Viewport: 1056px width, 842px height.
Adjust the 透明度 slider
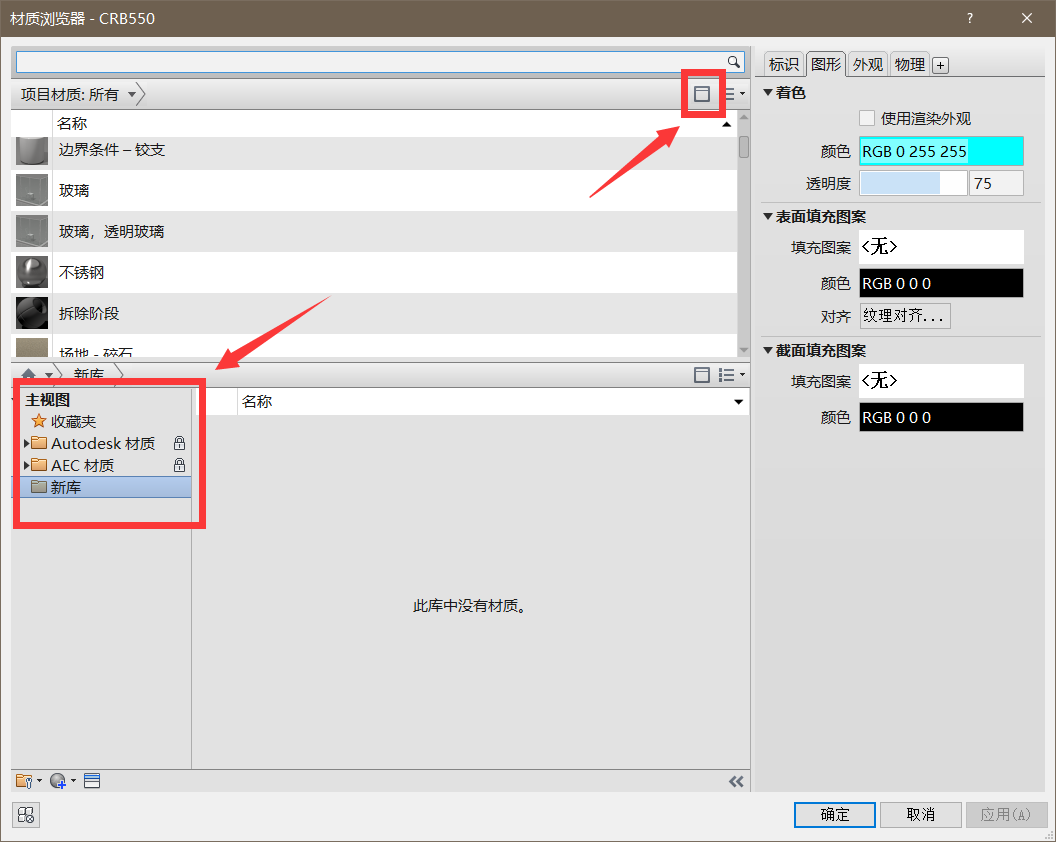pos(913,183)
